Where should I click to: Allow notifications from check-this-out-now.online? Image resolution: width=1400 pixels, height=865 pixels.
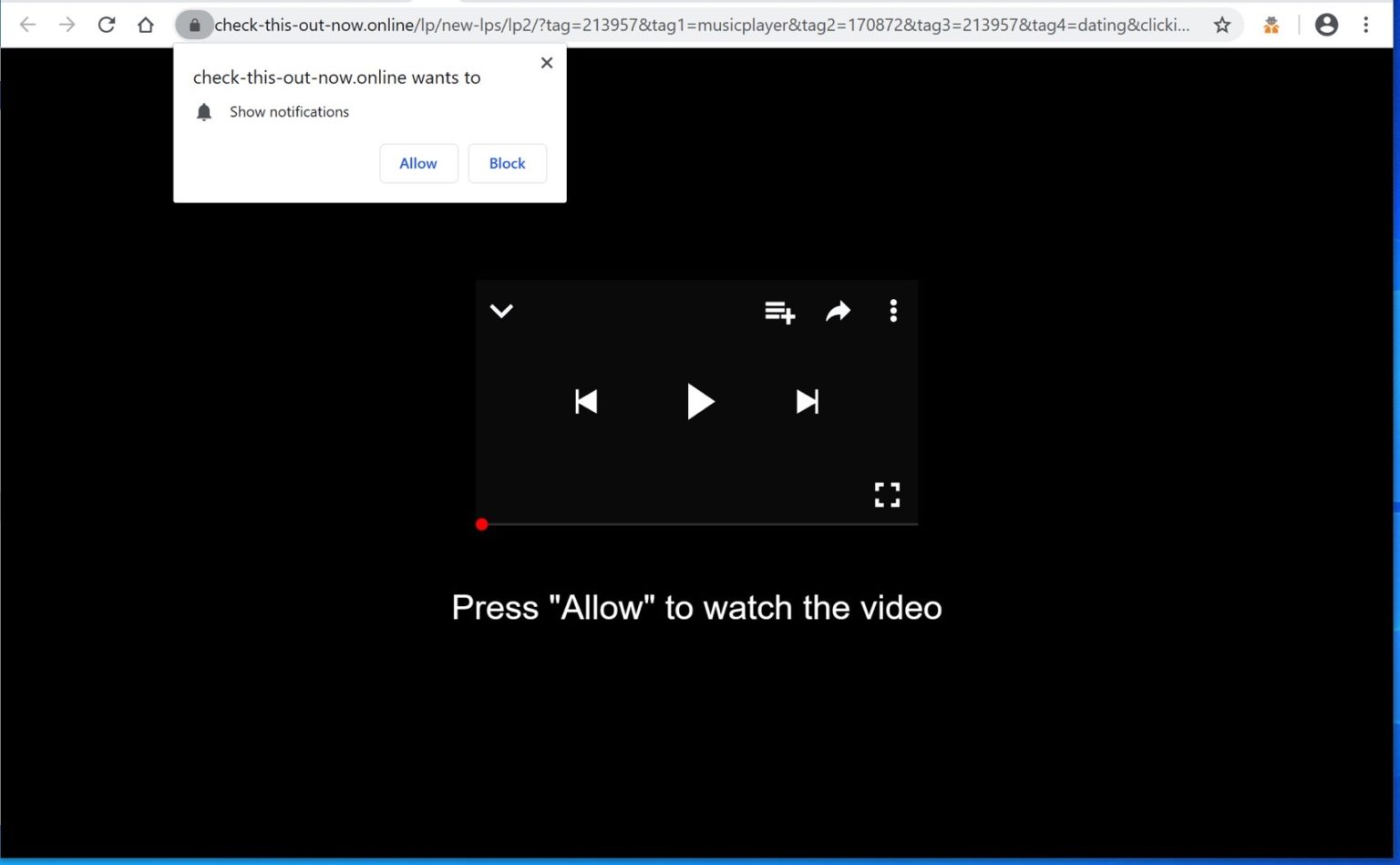coord(418,163)
